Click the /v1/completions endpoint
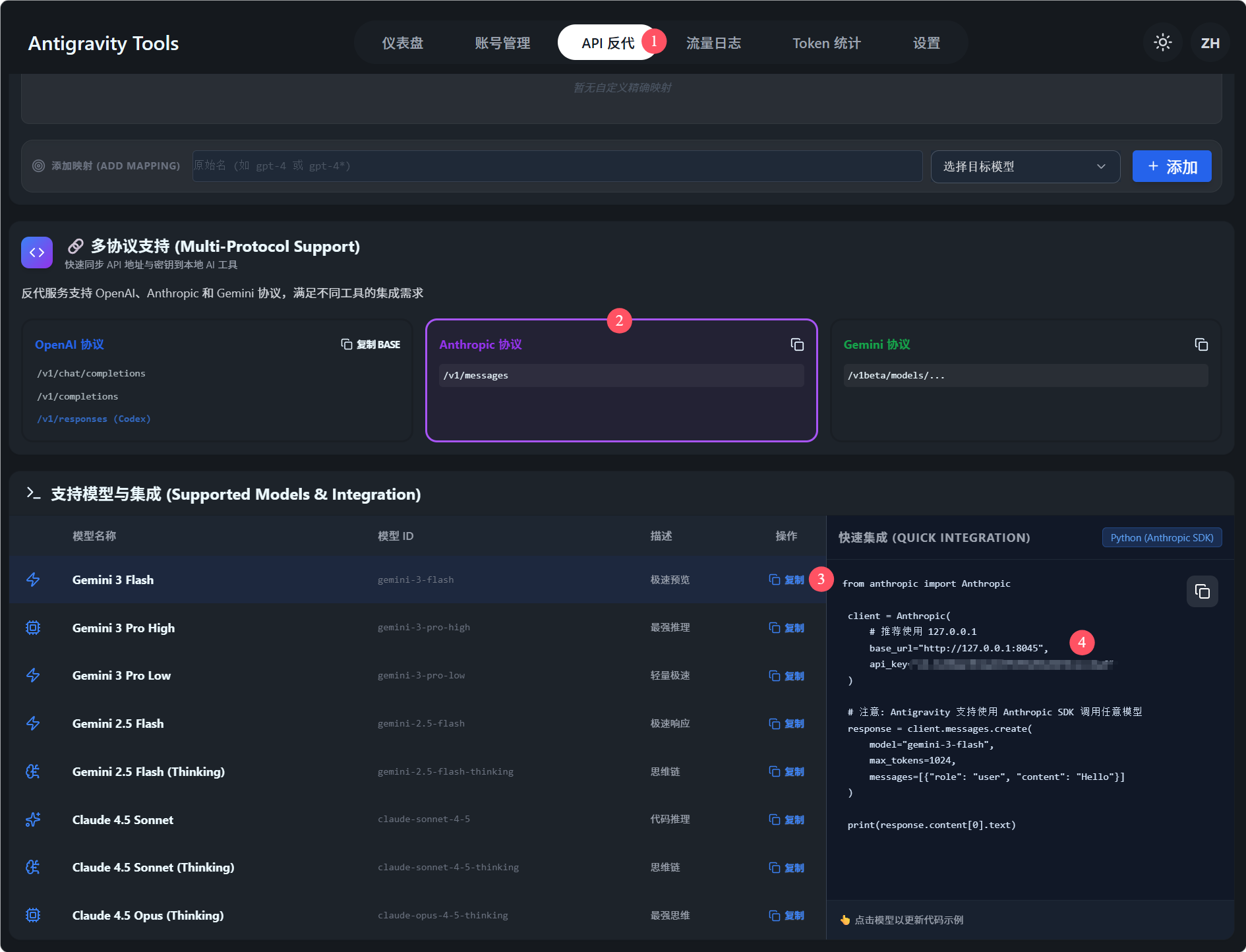 pos(78,397)
